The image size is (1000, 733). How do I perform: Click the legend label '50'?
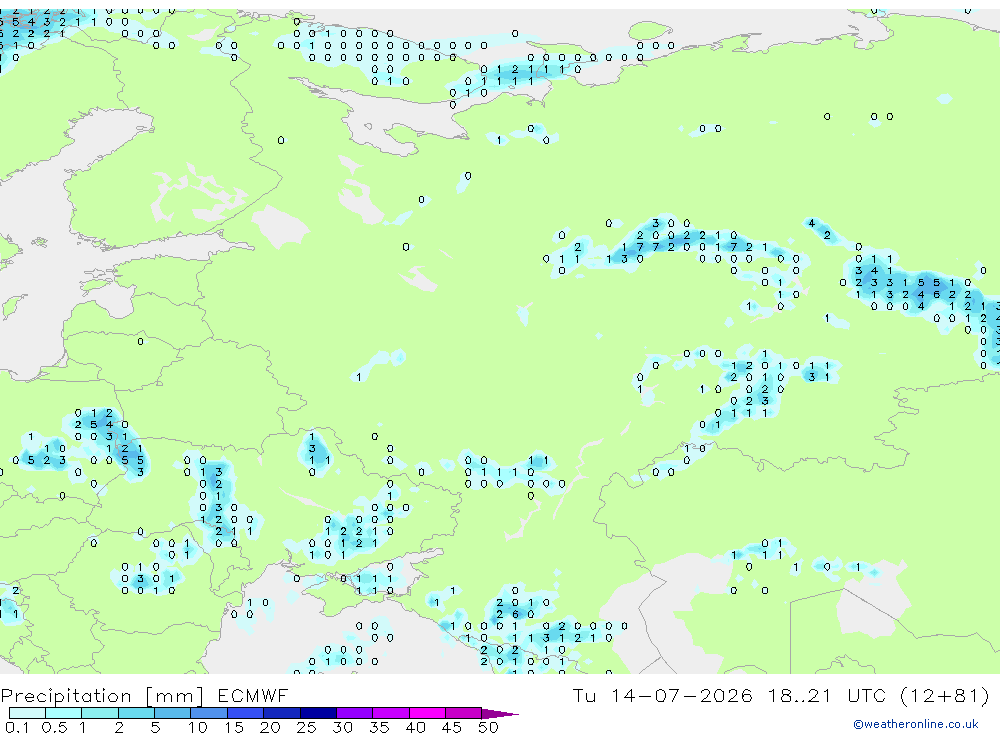pos(488,727)
